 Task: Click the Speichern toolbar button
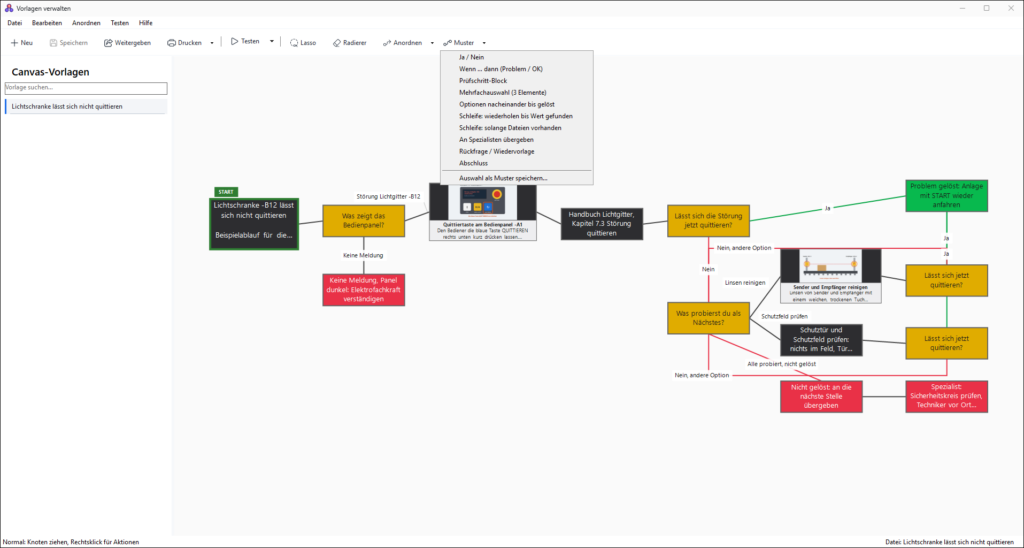pyautogui.click(x=69, y=42)
